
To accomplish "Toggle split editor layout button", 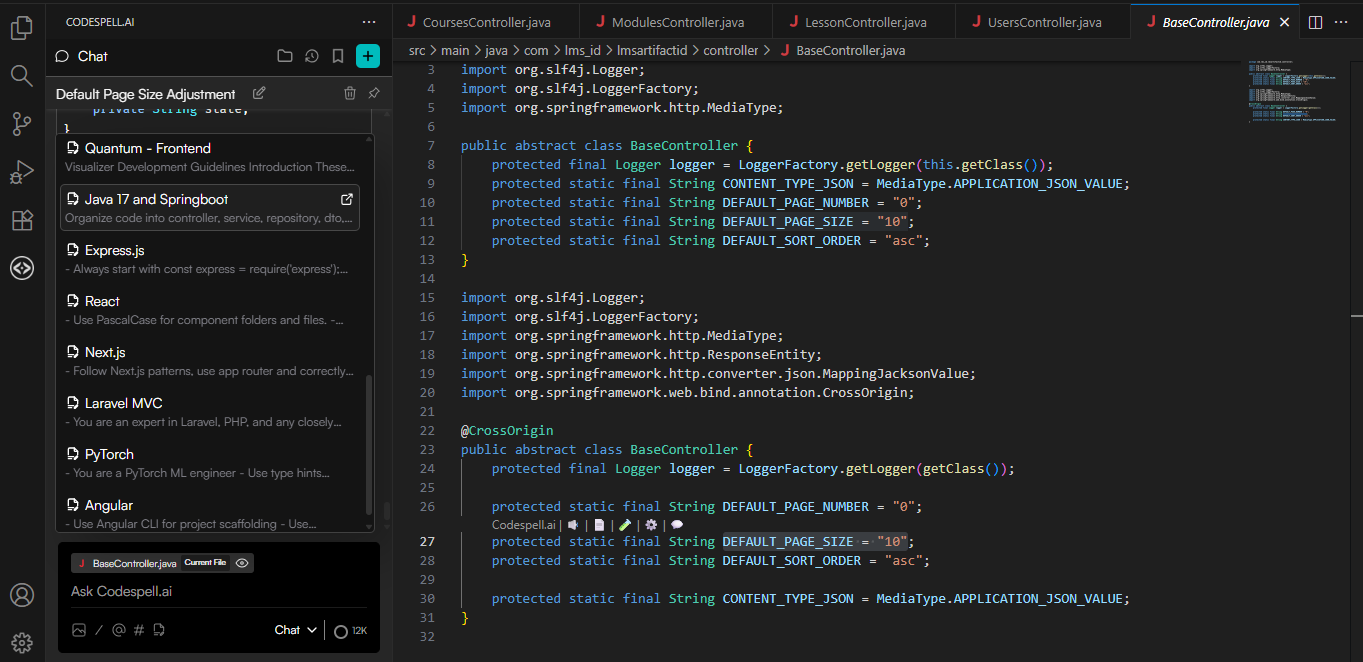I will click(x=1316, y=22).
